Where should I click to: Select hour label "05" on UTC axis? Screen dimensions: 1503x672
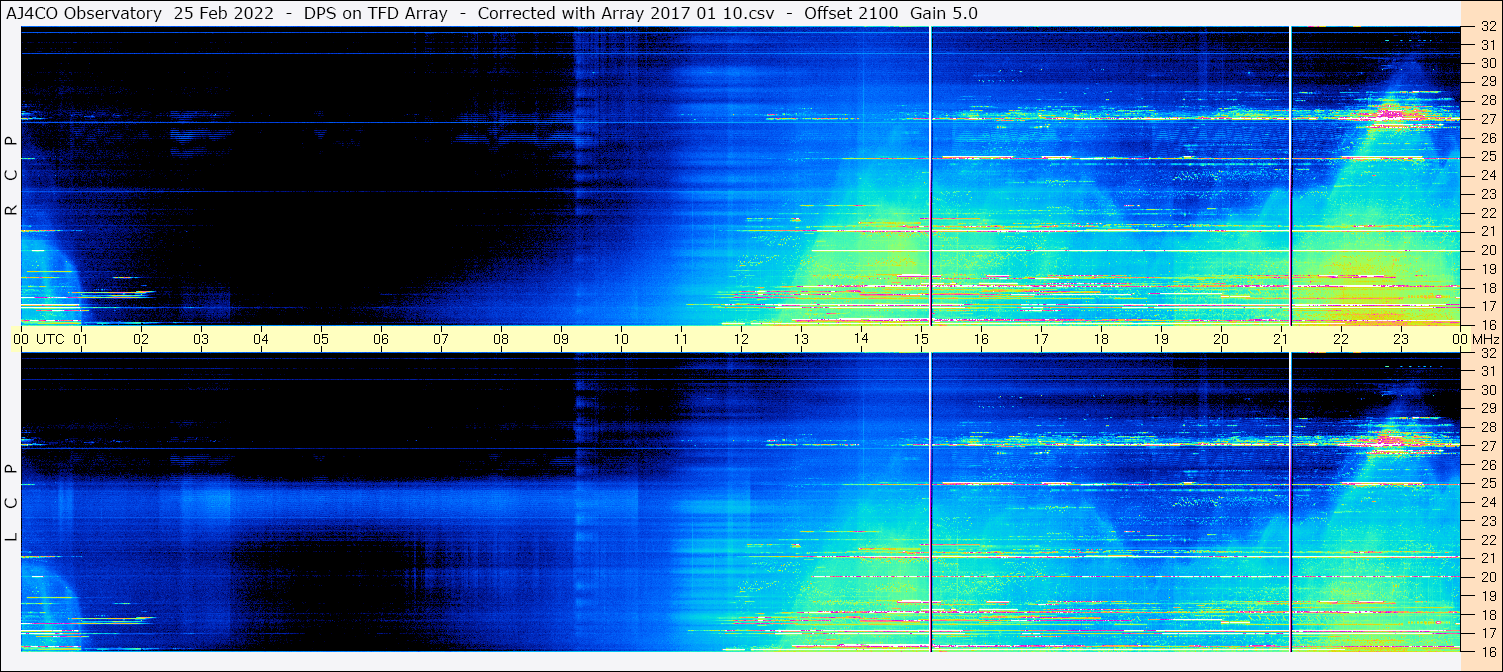click(x=321, y=339)
